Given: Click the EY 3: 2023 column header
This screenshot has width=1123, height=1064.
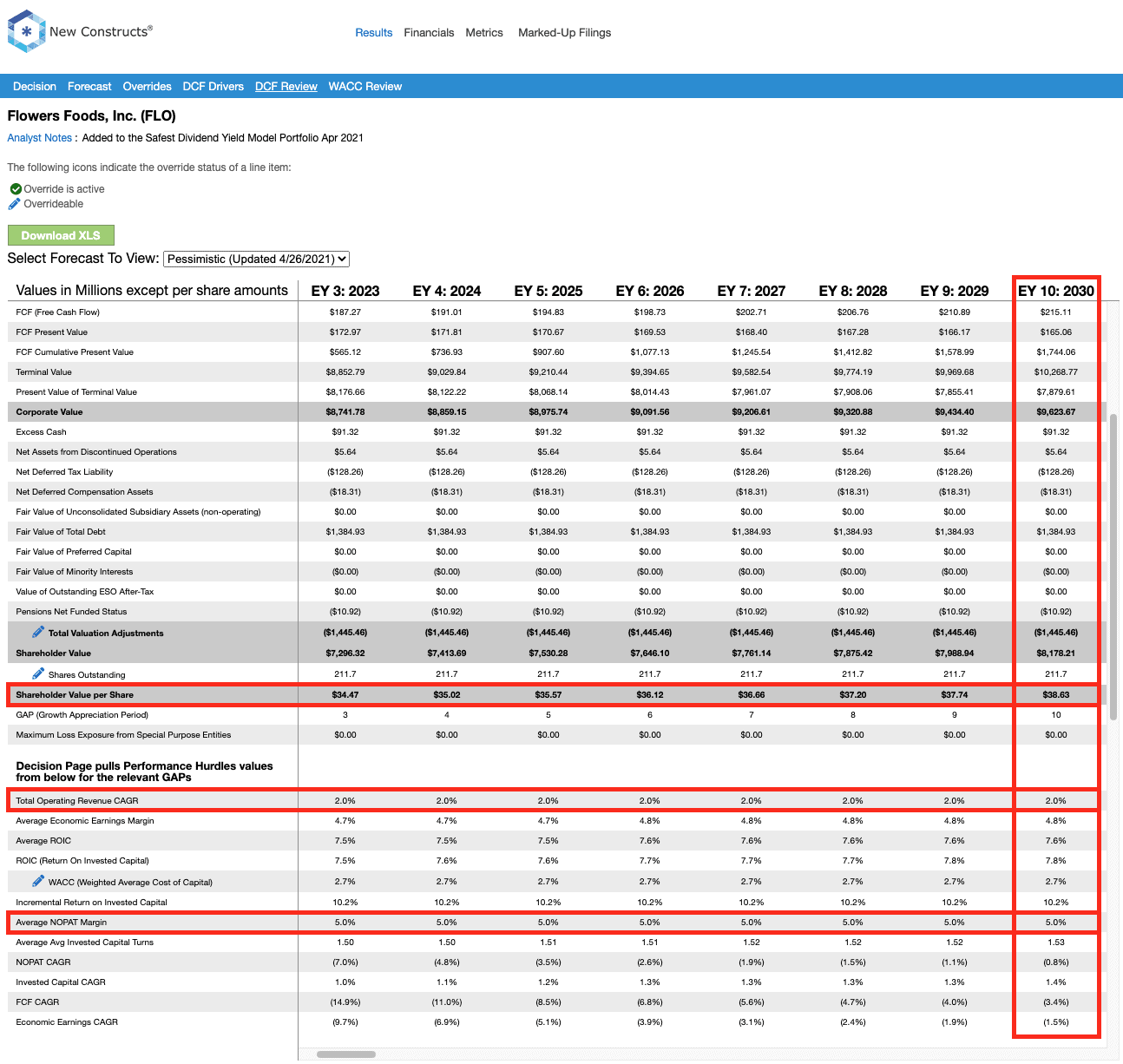Looking at the screenshot, I should click(345, 291).
